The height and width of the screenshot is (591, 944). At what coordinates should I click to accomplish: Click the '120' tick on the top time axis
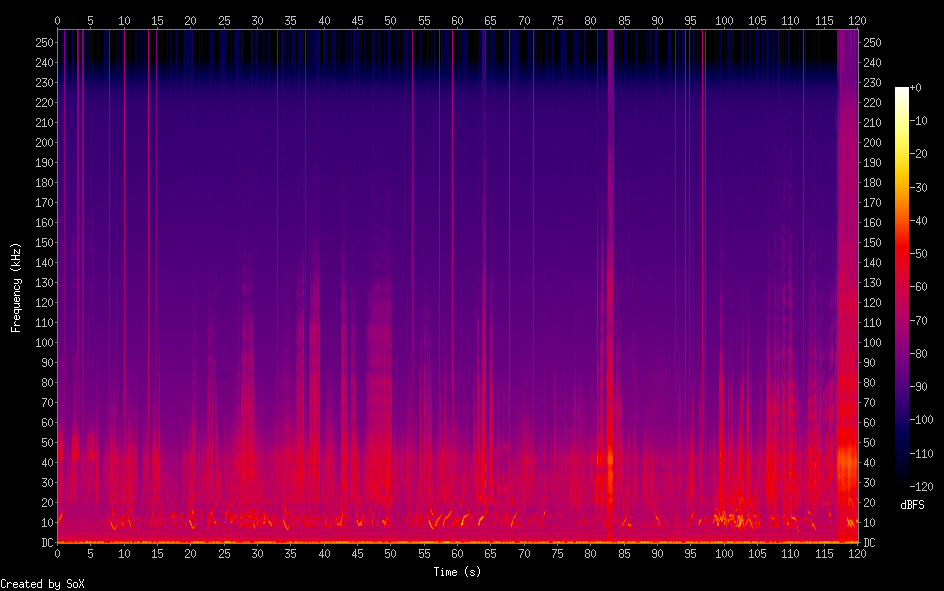coord(857,19)
